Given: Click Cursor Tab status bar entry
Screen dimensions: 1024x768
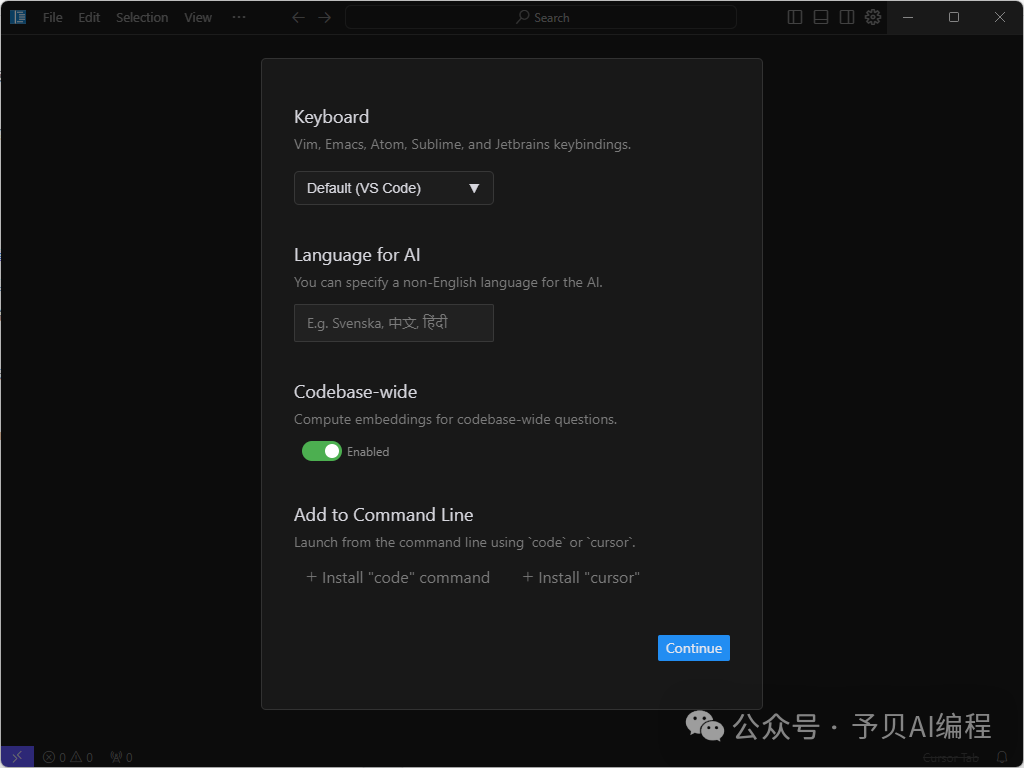Looking at the screenshot, I should click(x=951, y=758).
